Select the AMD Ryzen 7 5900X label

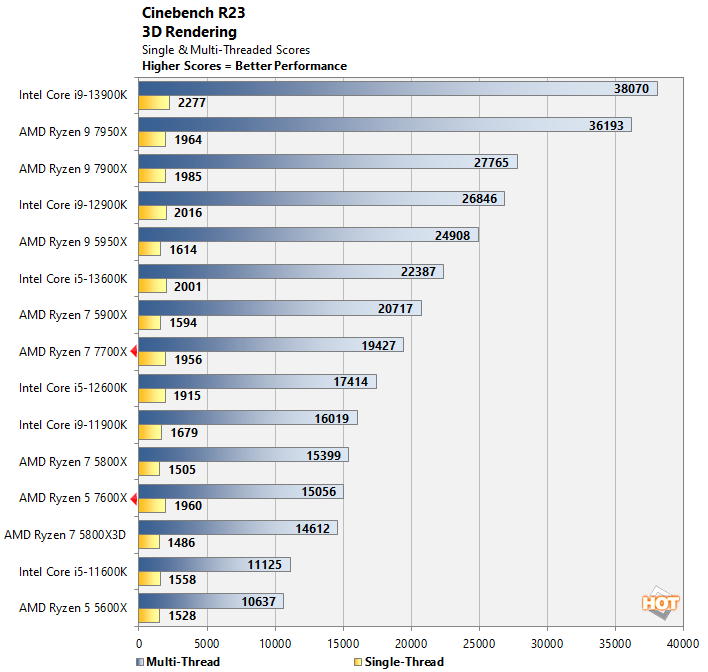point(73,315)
